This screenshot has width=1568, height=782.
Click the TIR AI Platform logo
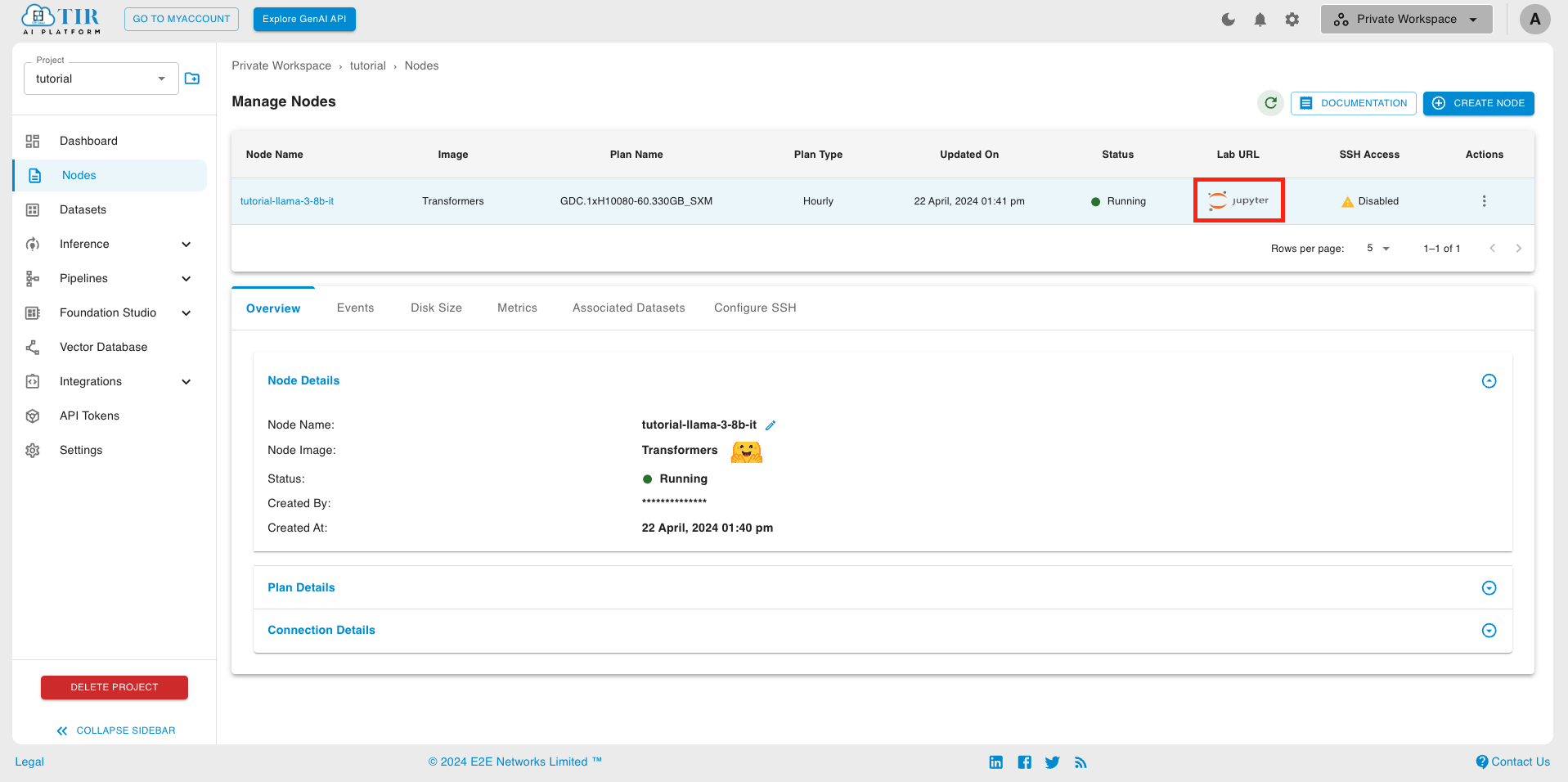[x=61, y=19]
